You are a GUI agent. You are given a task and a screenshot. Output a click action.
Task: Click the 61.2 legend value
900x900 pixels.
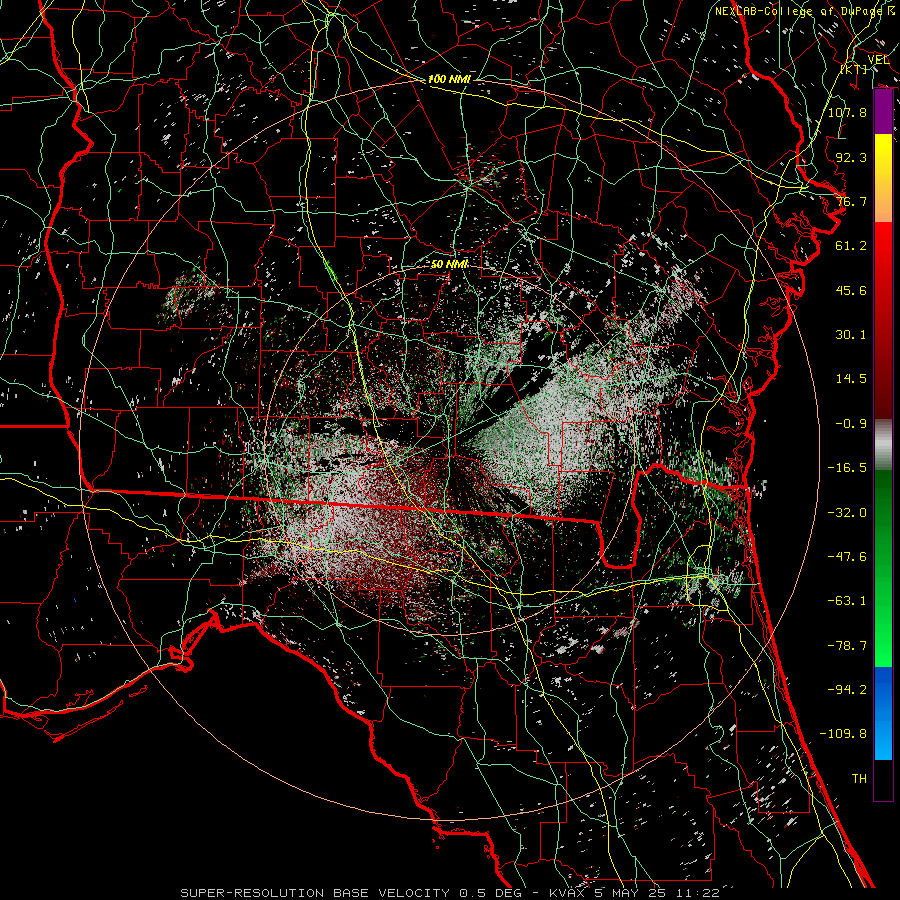[851, 246]
